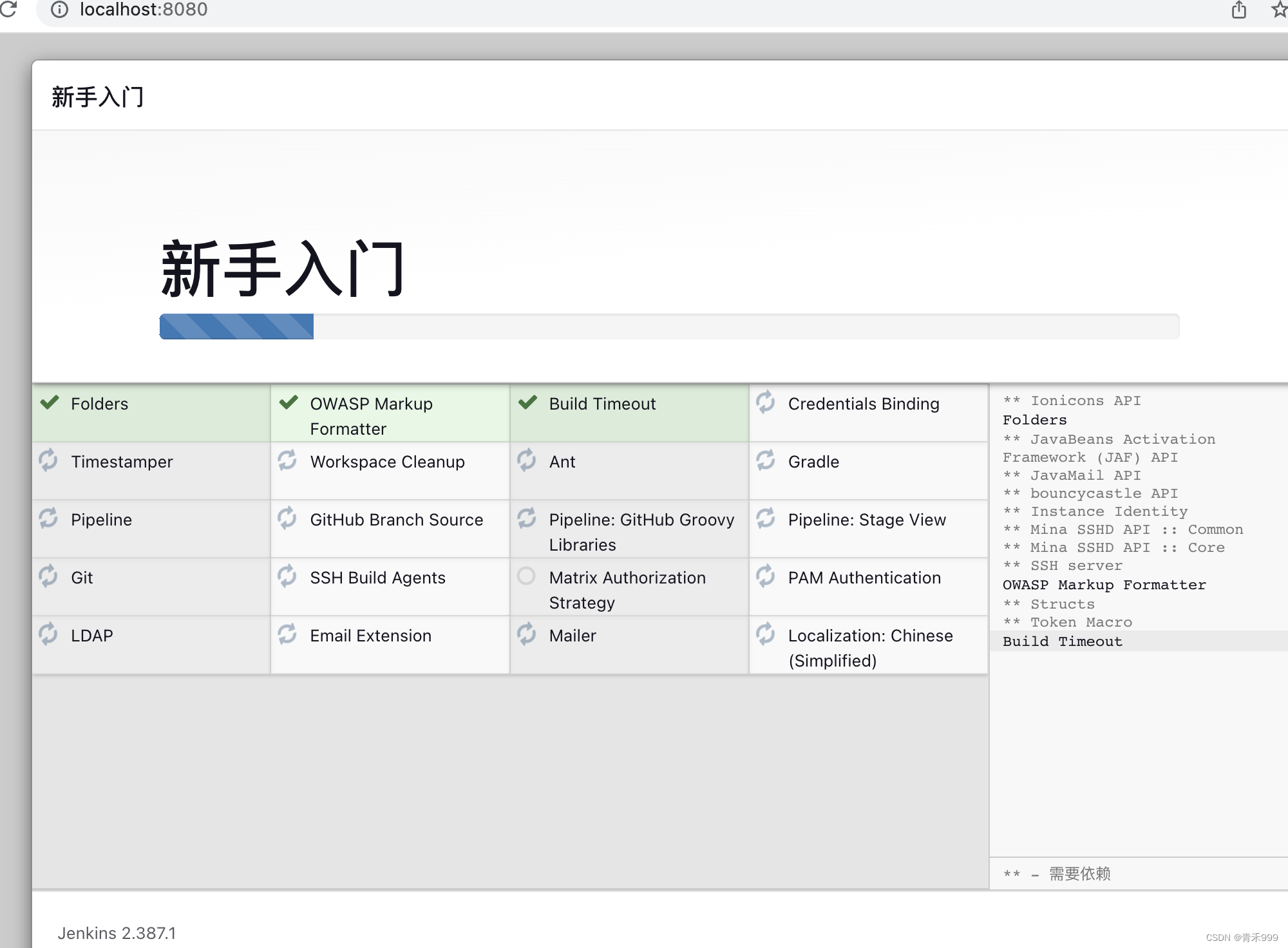Select the Folders plugin label
The image size is (1288, 948).
[100, 404]
